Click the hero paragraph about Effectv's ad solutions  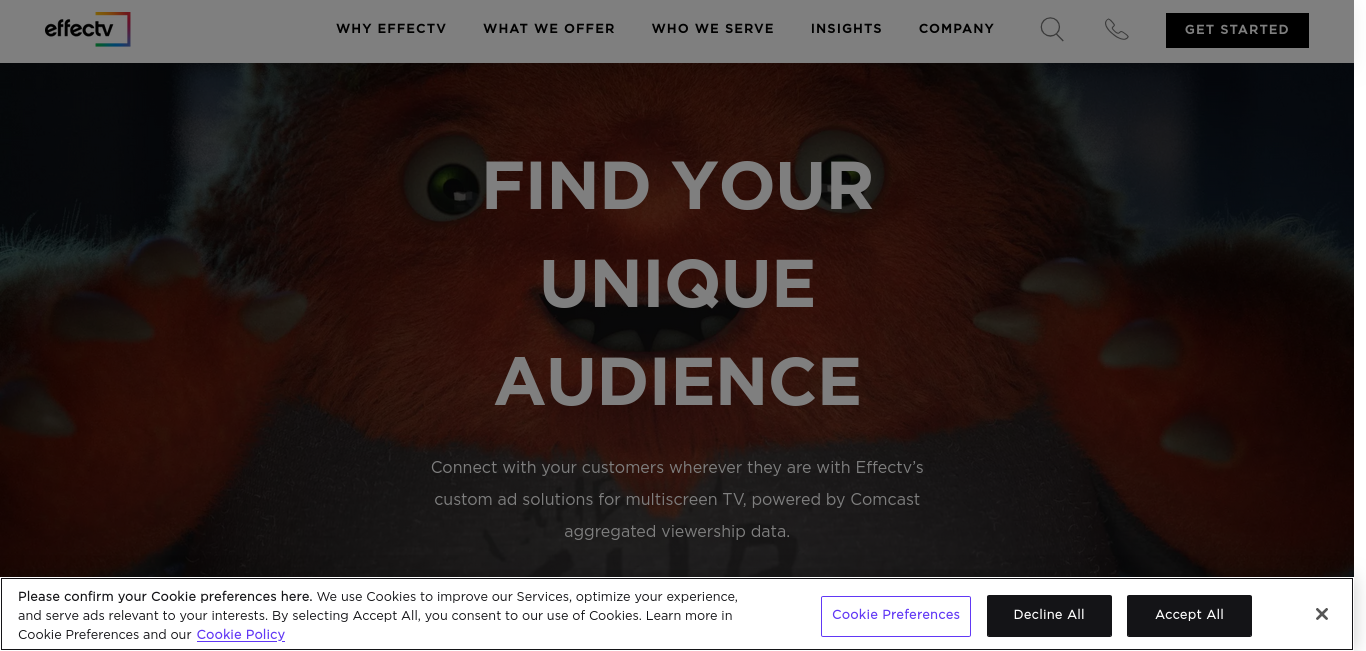[x=677, y=499]
